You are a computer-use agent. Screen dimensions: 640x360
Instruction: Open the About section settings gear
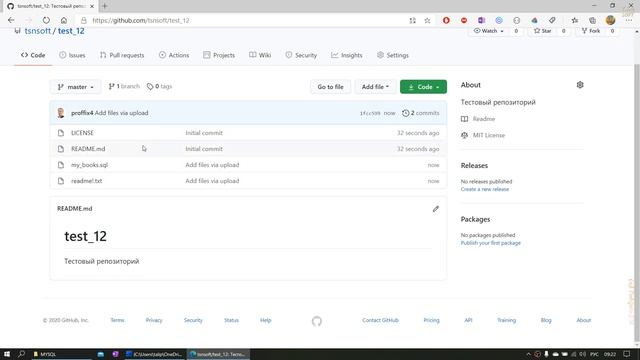[580, 85]
